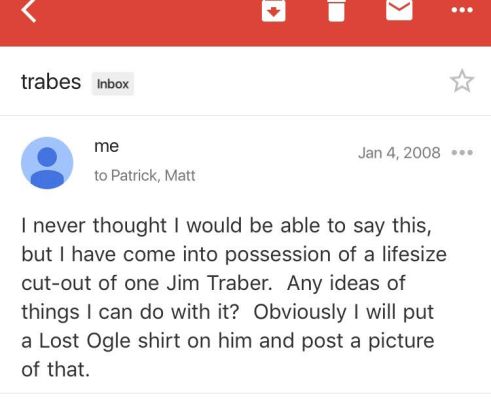
Task: Tap the divider below the subject row
Action: [245, 116]
